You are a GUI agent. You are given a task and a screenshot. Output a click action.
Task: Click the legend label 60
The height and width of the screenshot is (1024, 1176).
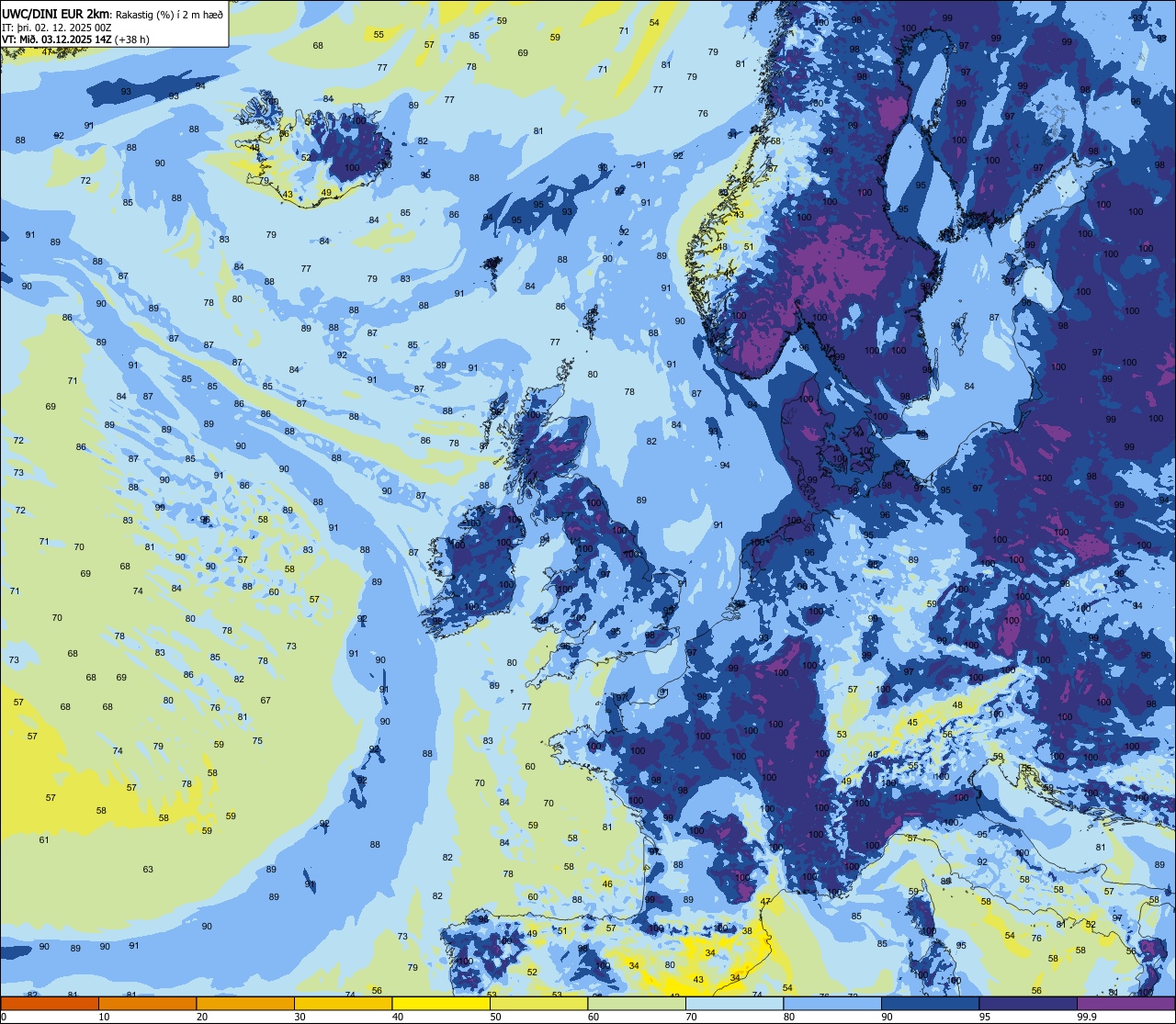(x=594, y=1017)
